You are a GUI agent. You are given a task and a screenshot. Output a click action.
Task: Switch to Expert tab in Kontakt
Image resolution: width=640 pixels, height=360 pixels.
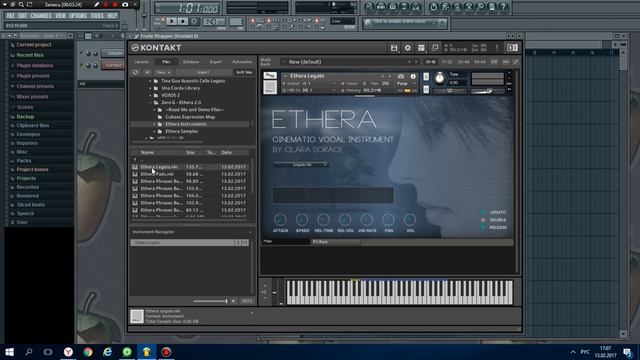(216, 62)
